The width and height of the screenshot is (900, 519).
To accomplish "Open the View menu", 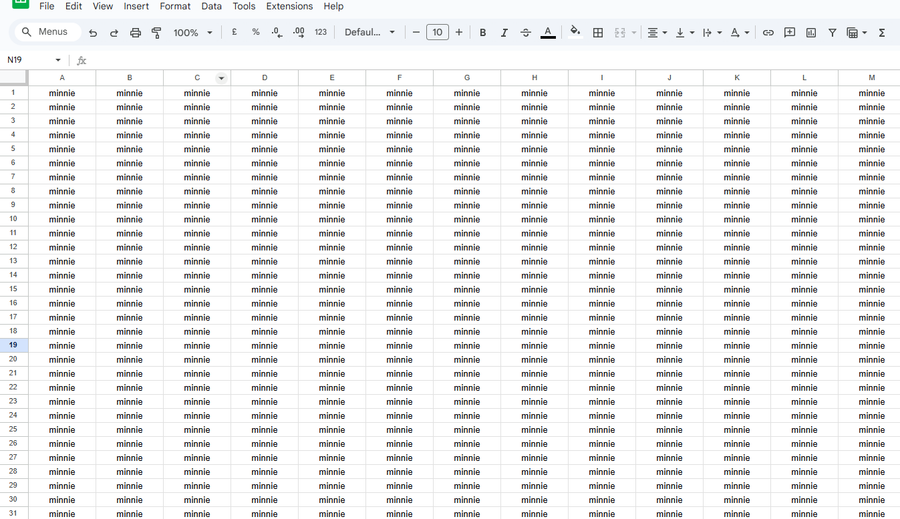I will click(103, 6).
